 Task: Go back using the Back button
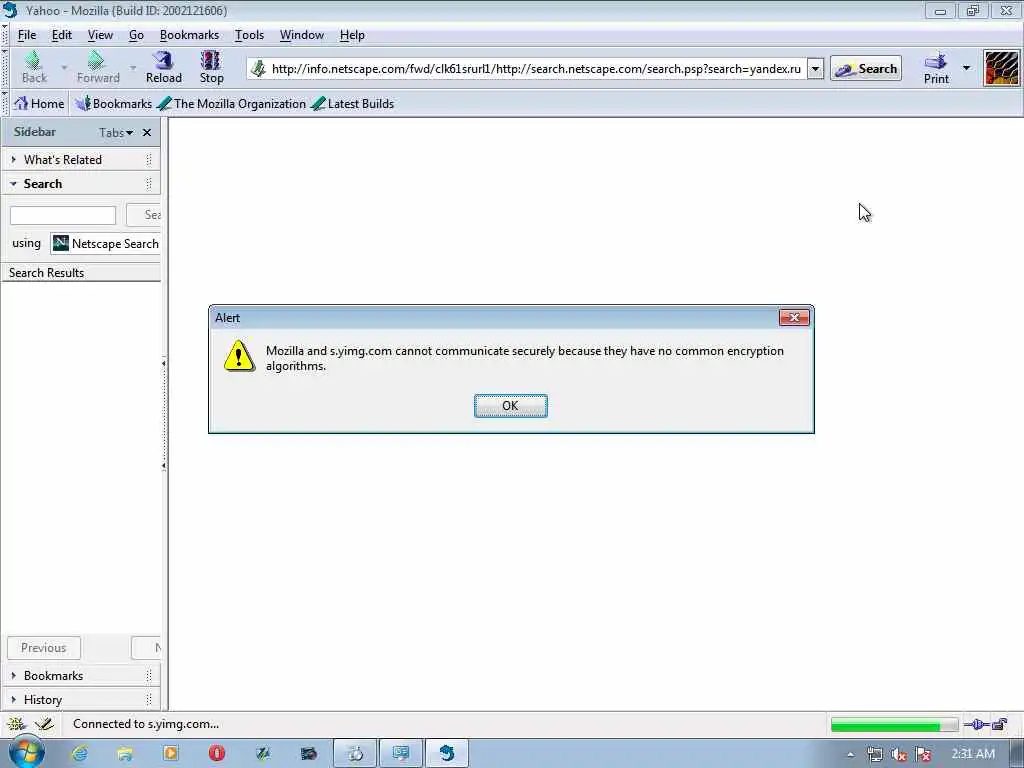coord(34,67)
